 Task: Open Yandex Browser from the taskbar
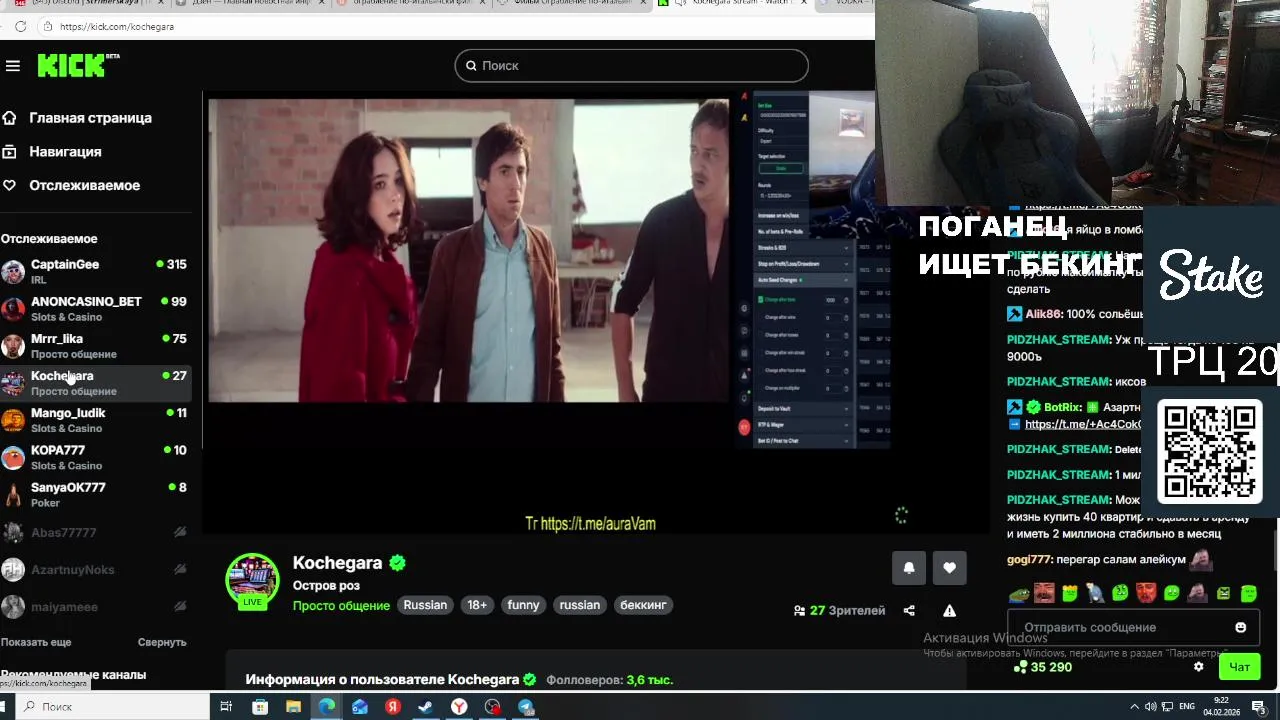[459, 707]
